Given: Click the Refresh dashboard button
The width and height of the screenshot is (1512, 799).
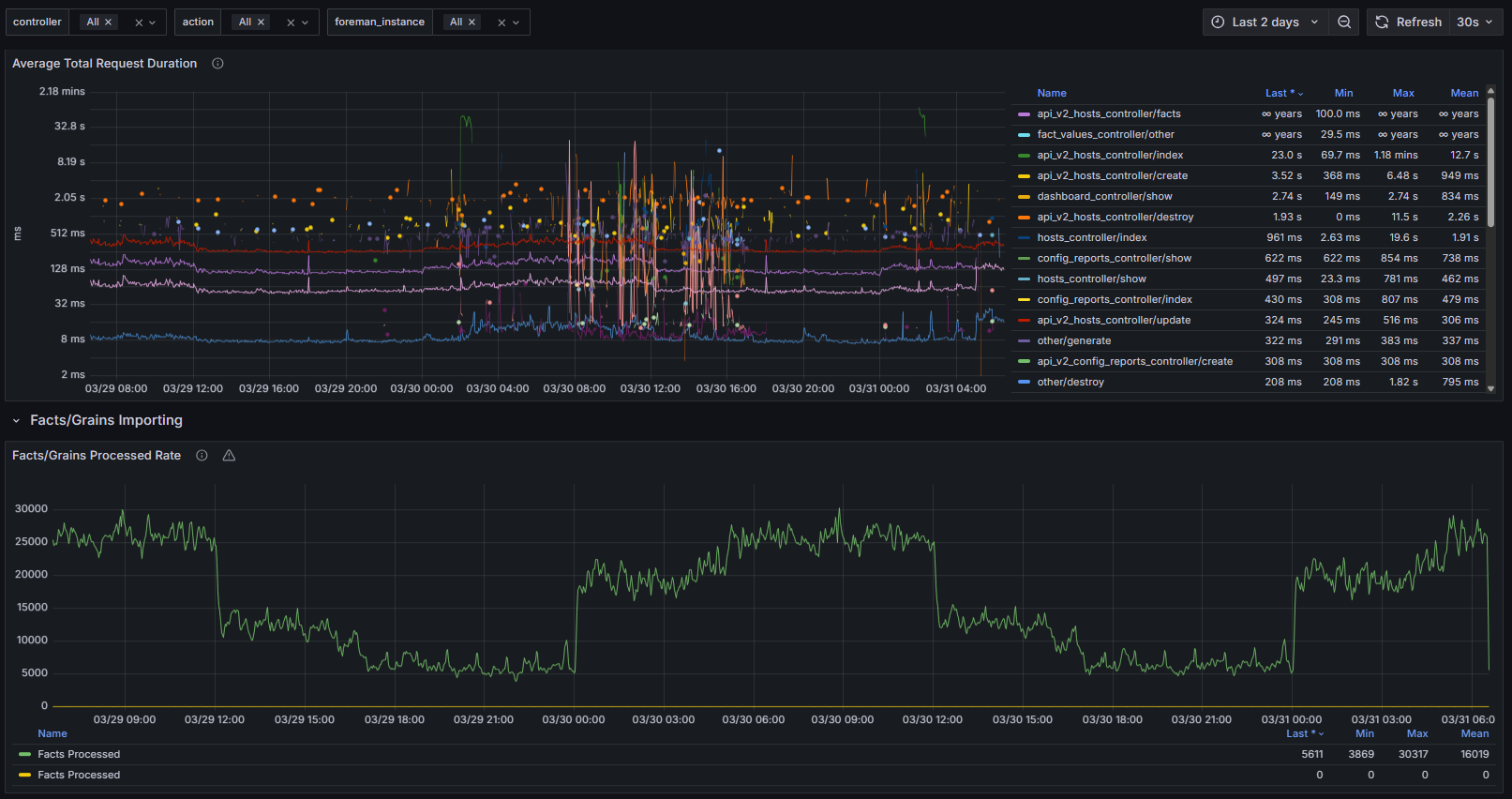Looking at the screenshot, I should click(x=1408, y=23).
